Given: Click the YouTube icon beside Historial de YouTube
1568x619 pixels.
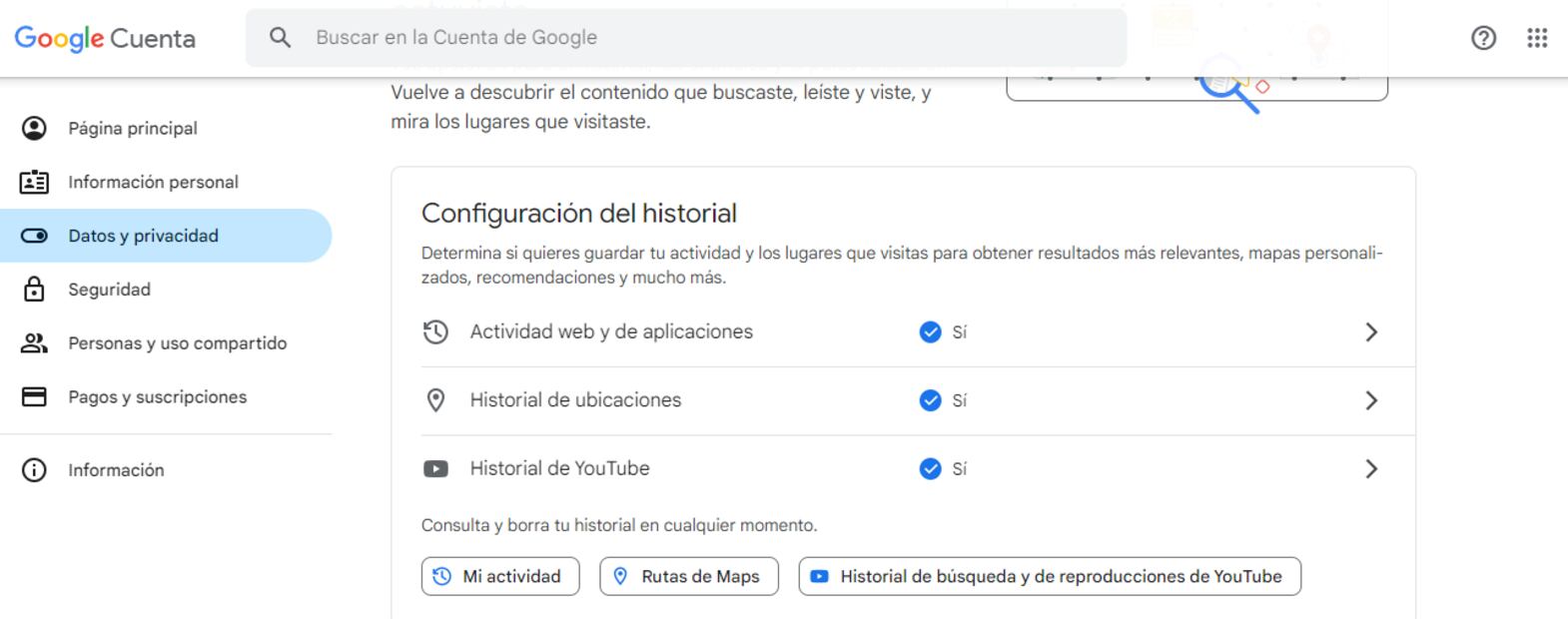Looking at the screenshot, I should [435, 469].
